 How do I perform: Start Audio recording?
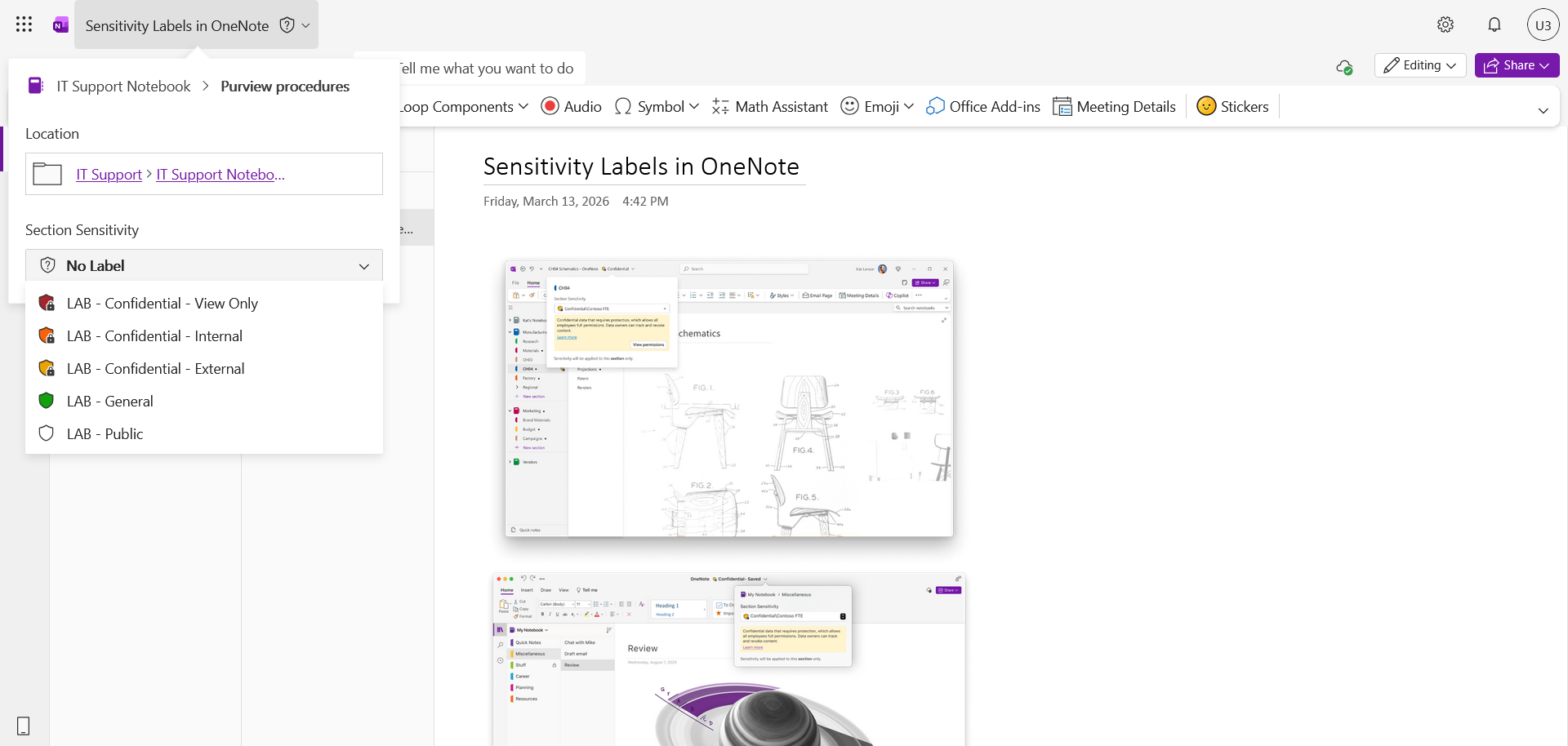pos(571,106)
